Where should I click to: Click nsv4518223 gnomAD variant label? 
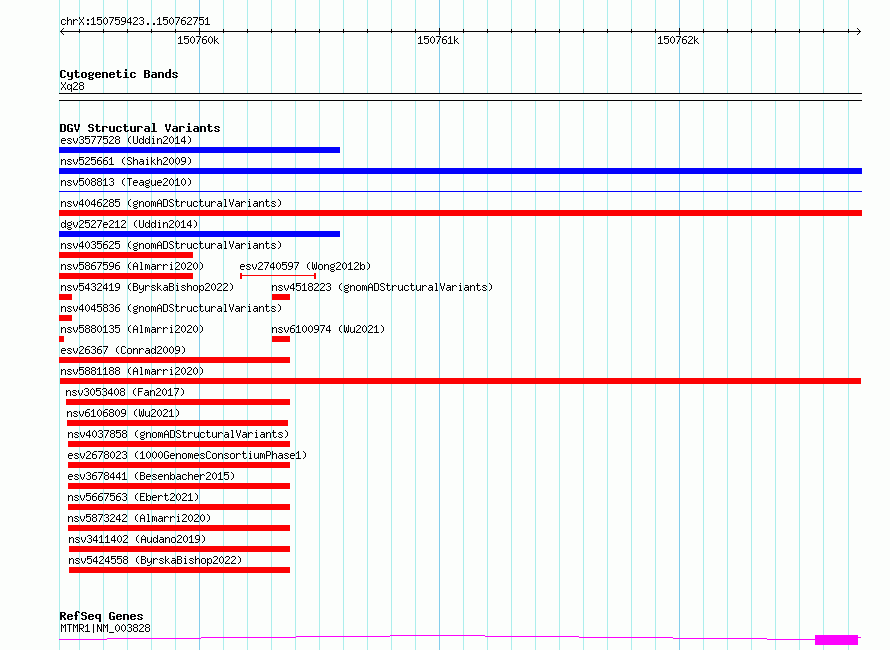click(382, 287)
